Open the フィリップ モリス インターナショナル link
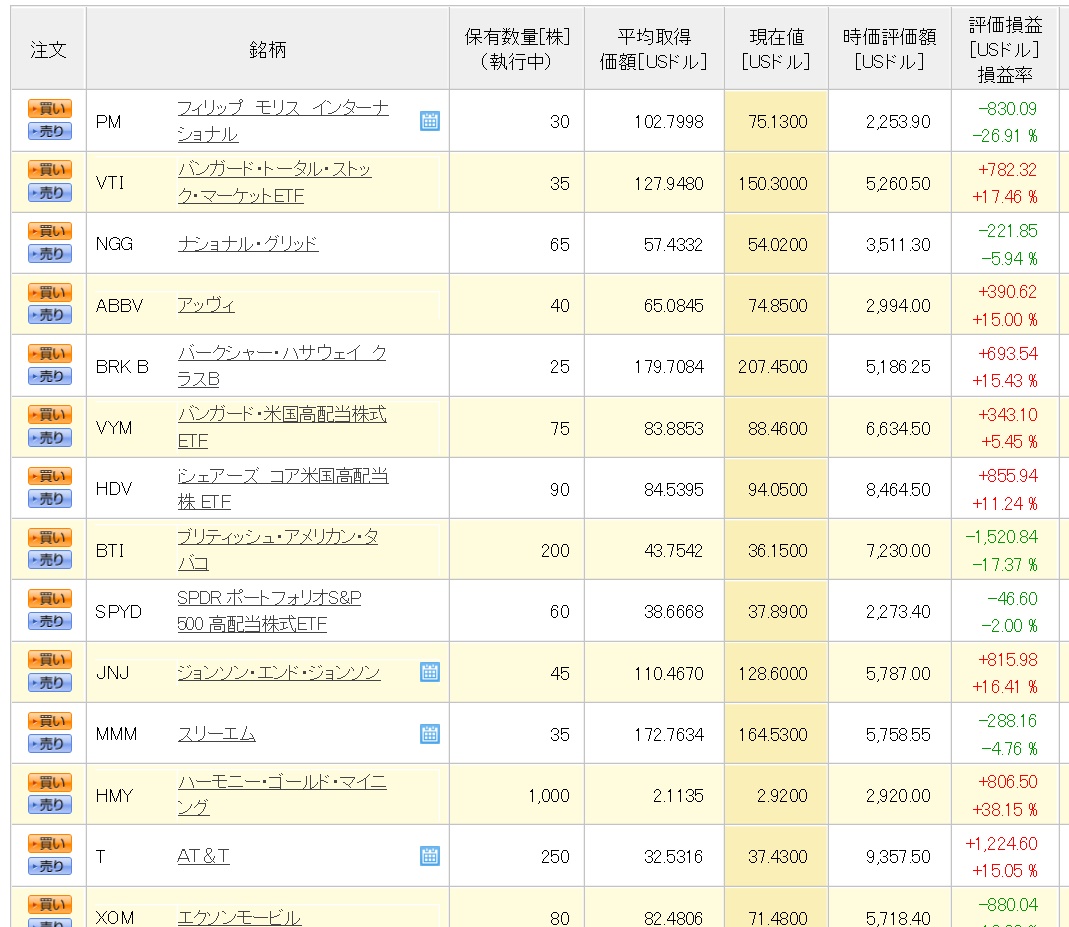Viewport: 1069px width, 927px height. click(282, 121)
